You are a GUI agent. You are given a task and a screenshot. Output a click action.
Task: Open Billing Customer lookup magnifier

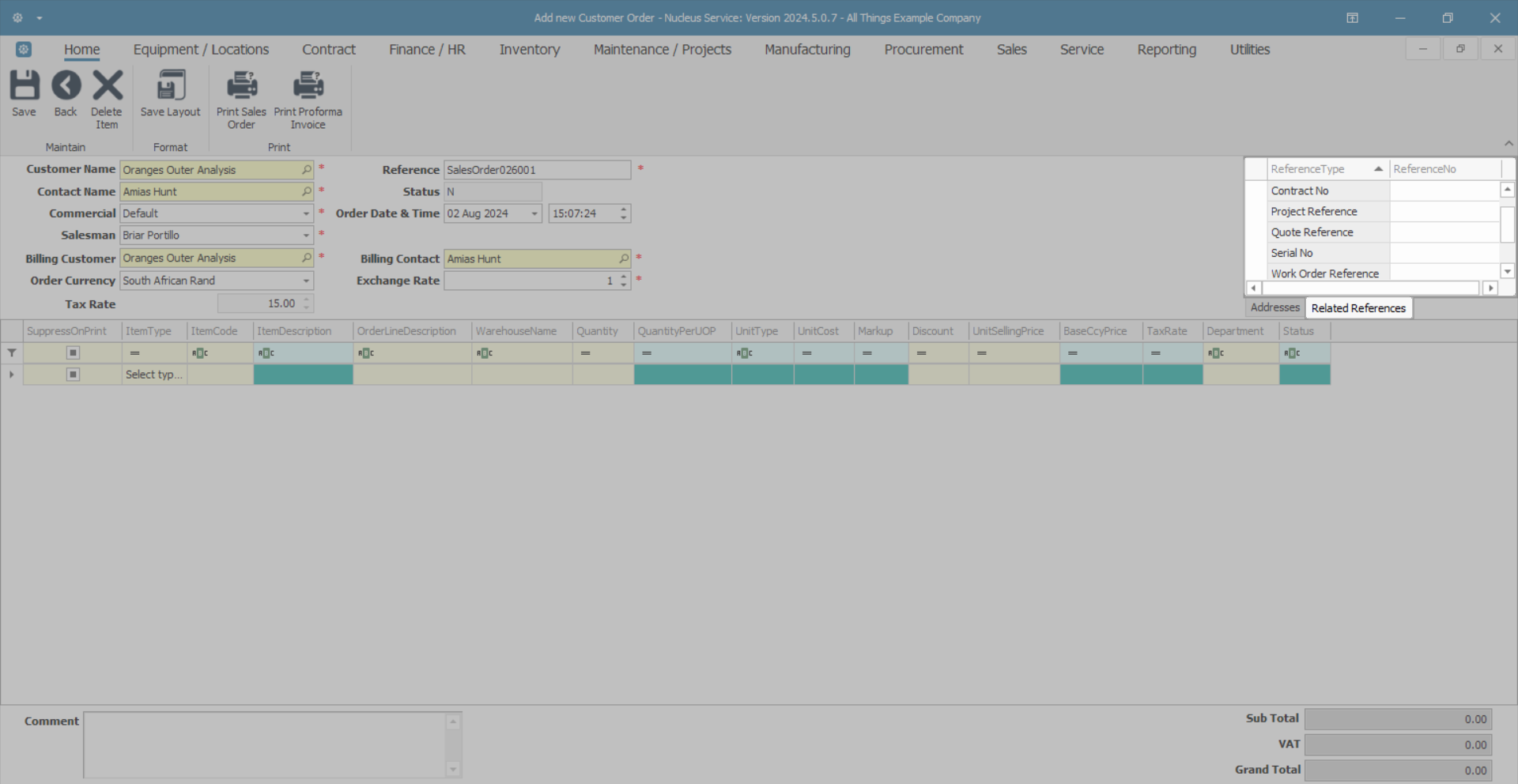pyautogui.click(x=307, y=258)
